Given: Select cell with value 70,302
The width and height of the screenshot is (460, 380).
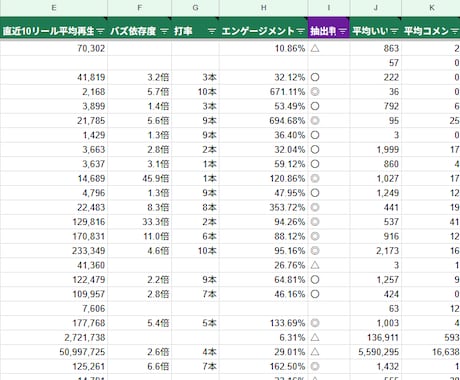Looking at the screenshot, I should (x=54, y=48).
